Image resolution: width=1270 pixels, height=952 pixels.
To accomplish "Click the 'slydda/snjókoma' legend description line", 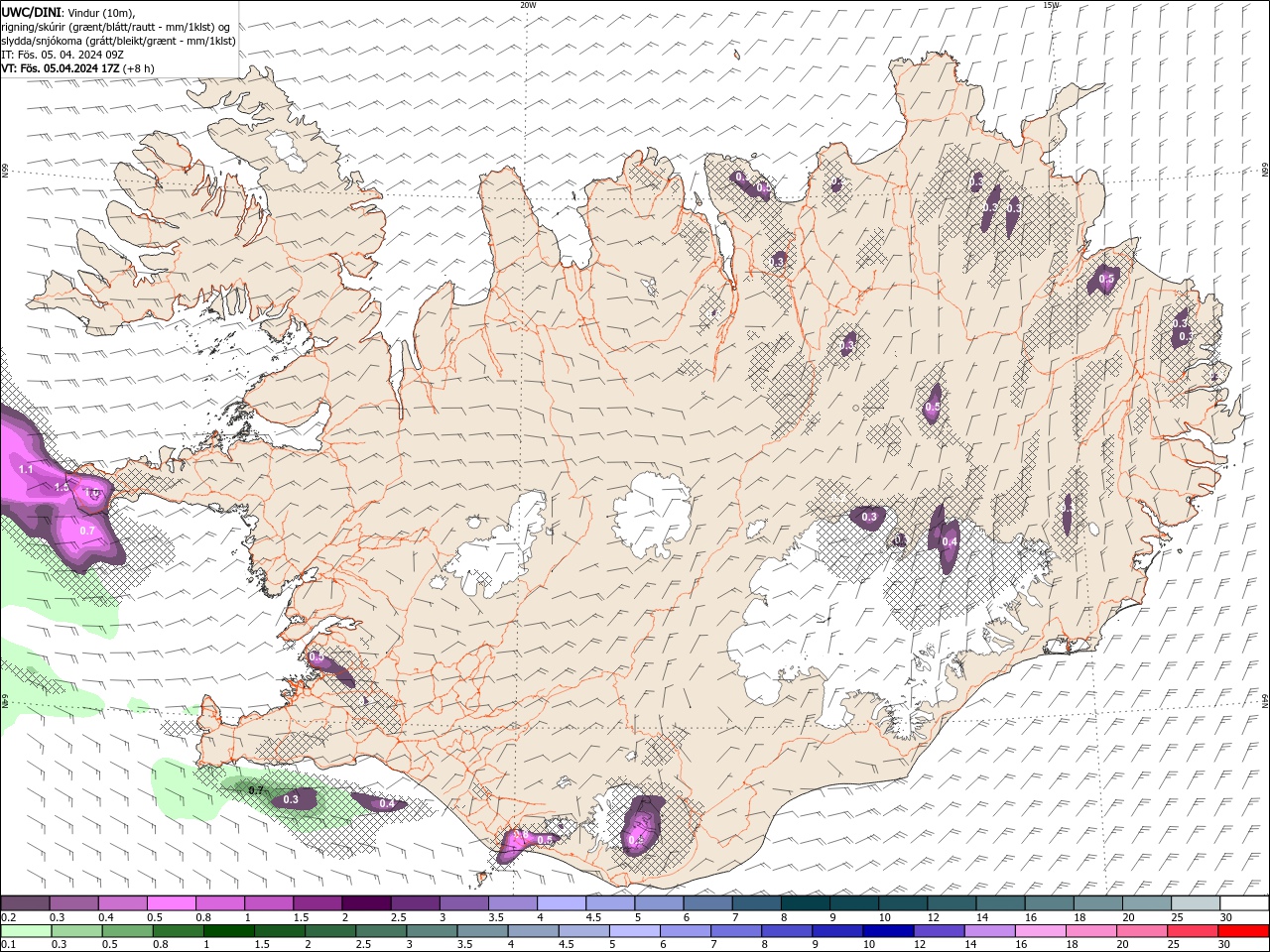I will coord(119,40).
